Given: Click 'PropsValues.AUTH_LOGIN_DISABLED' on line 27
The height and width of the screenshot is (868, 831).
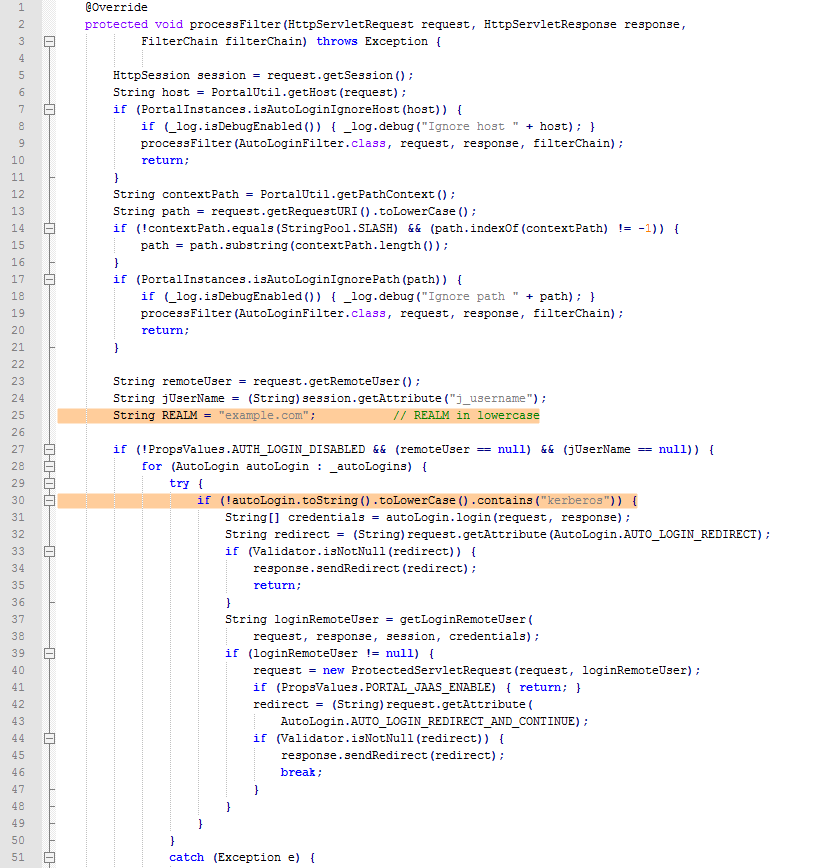Looking at the screenshot, I should [257, 450].
